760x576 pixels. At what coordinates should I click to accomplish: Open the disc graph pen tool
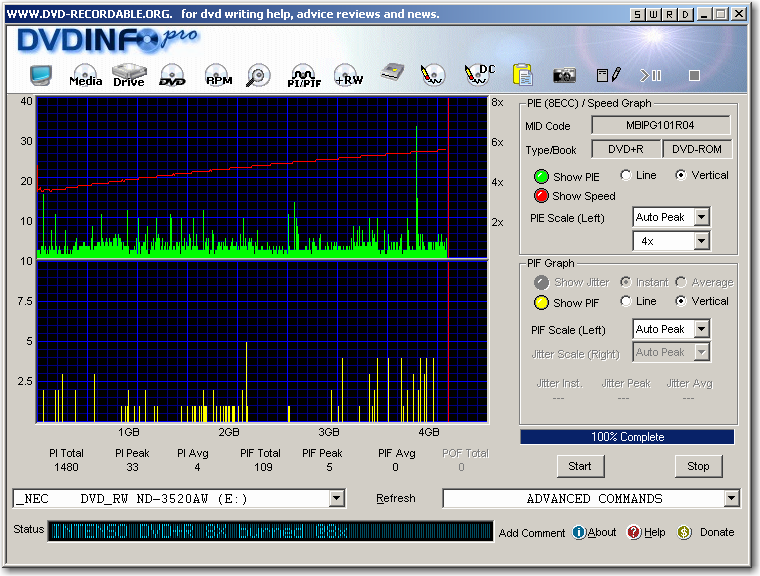[x=432, y=76]
